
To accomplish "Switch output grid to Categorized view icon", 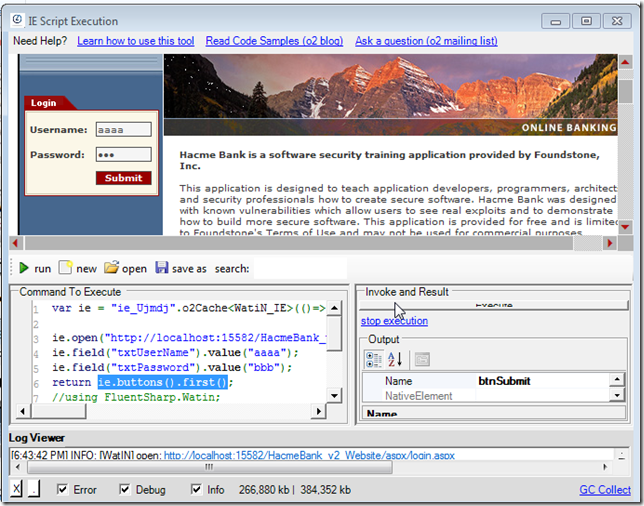I will (x=374, y=359).
